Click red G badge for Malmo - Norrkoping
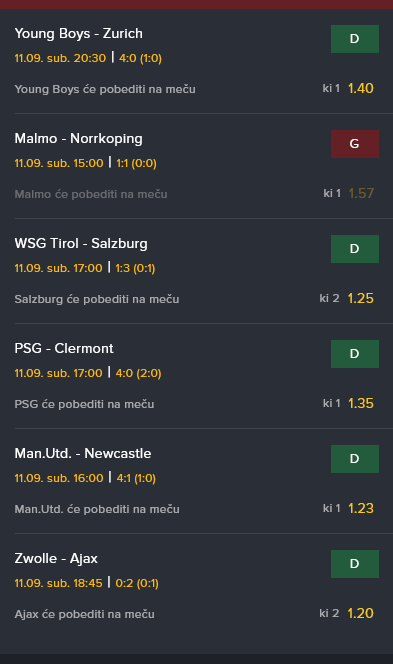The width and height of the screenshot is (393, 664). [x=354, y=144]
